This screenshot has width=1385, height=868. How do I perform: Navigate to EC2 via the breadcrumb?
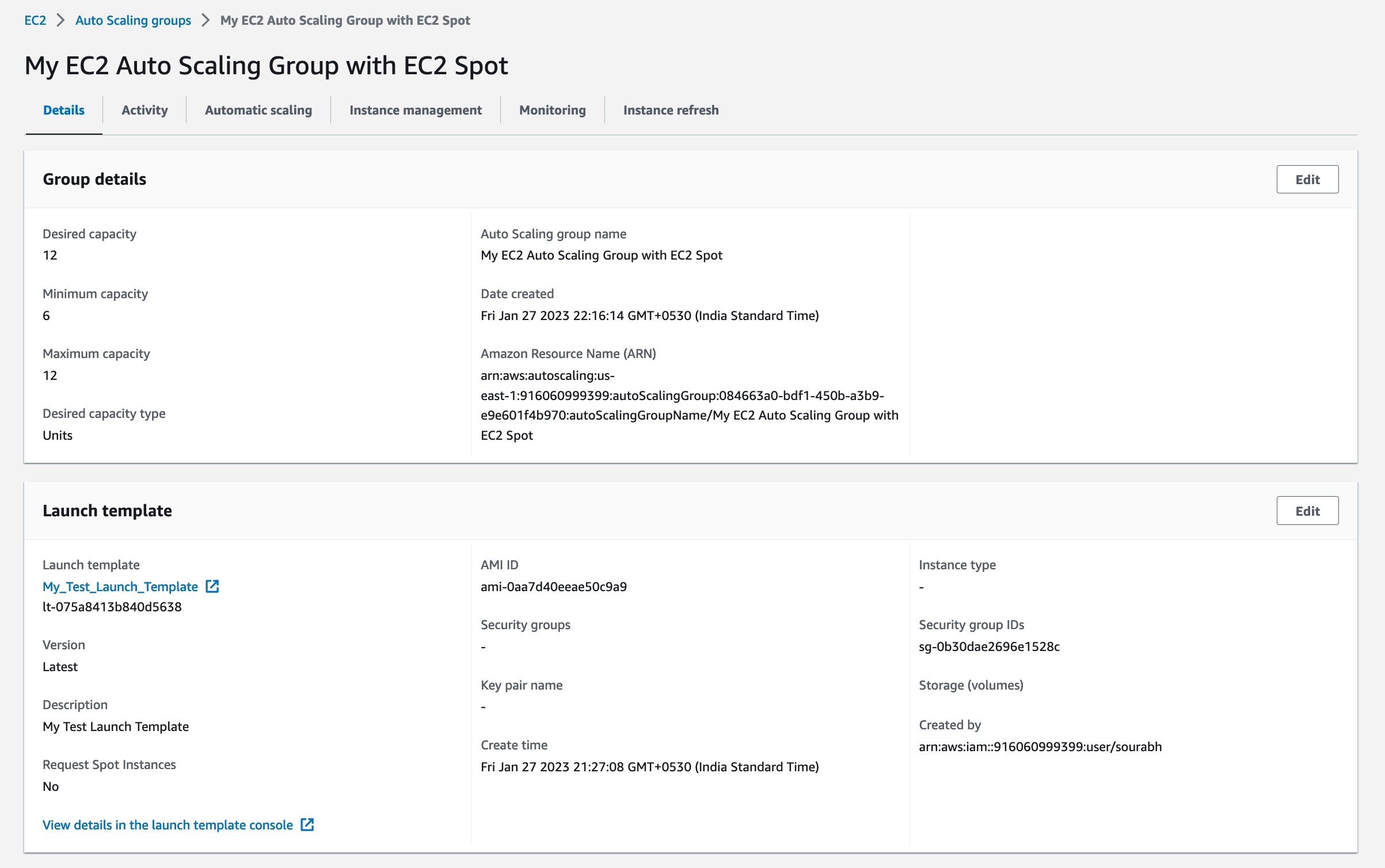coord(35,20)
